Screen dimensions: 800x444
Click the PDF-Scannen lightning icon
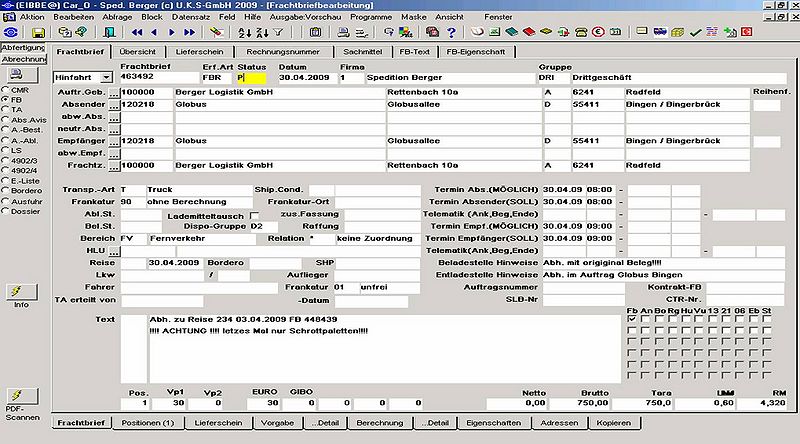(21, 396)
